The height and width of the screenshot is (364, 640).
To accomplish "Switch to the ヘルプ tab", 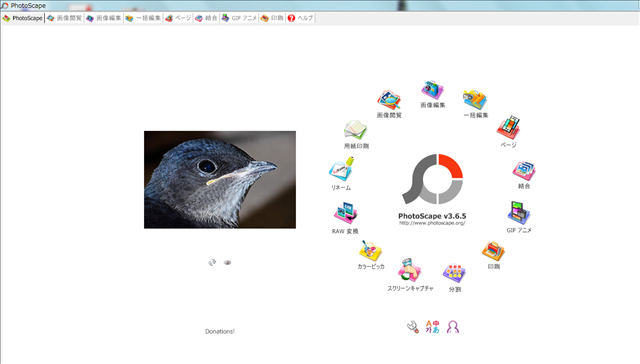I will pos(300,18).
